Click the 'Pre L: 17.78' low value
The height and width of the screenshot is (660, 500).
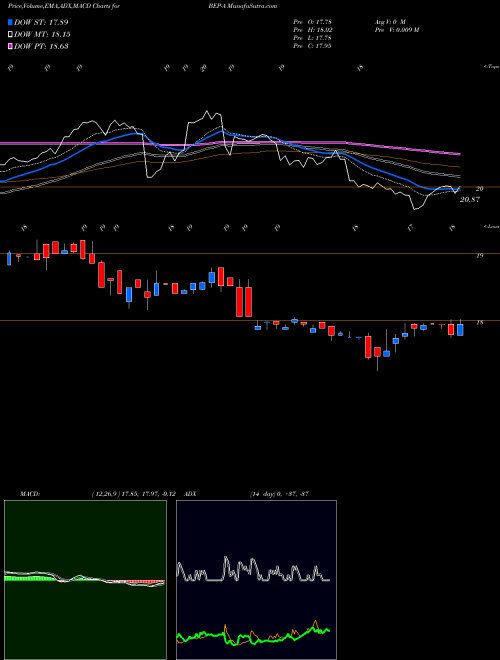pyautogui.click(x=313, y=38)
